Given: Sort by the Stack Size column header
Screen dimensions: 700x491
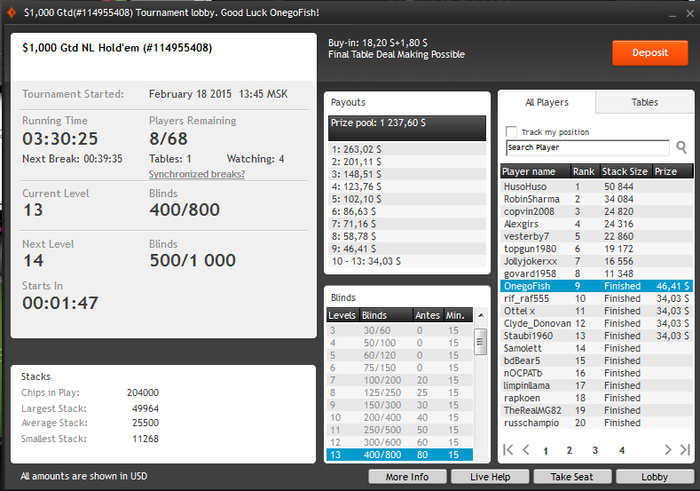Looking at the screenshot, I should click(626, 171).
